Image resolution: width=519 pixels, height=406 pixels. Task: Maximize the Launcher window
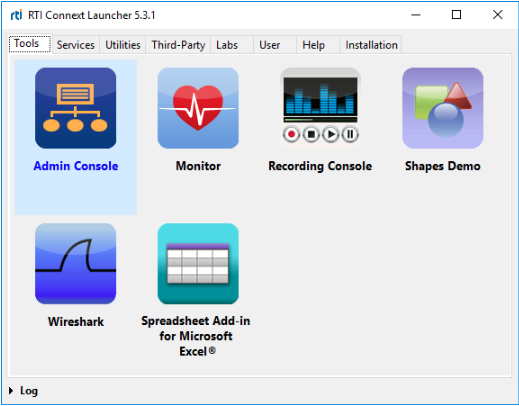(456, 15)
